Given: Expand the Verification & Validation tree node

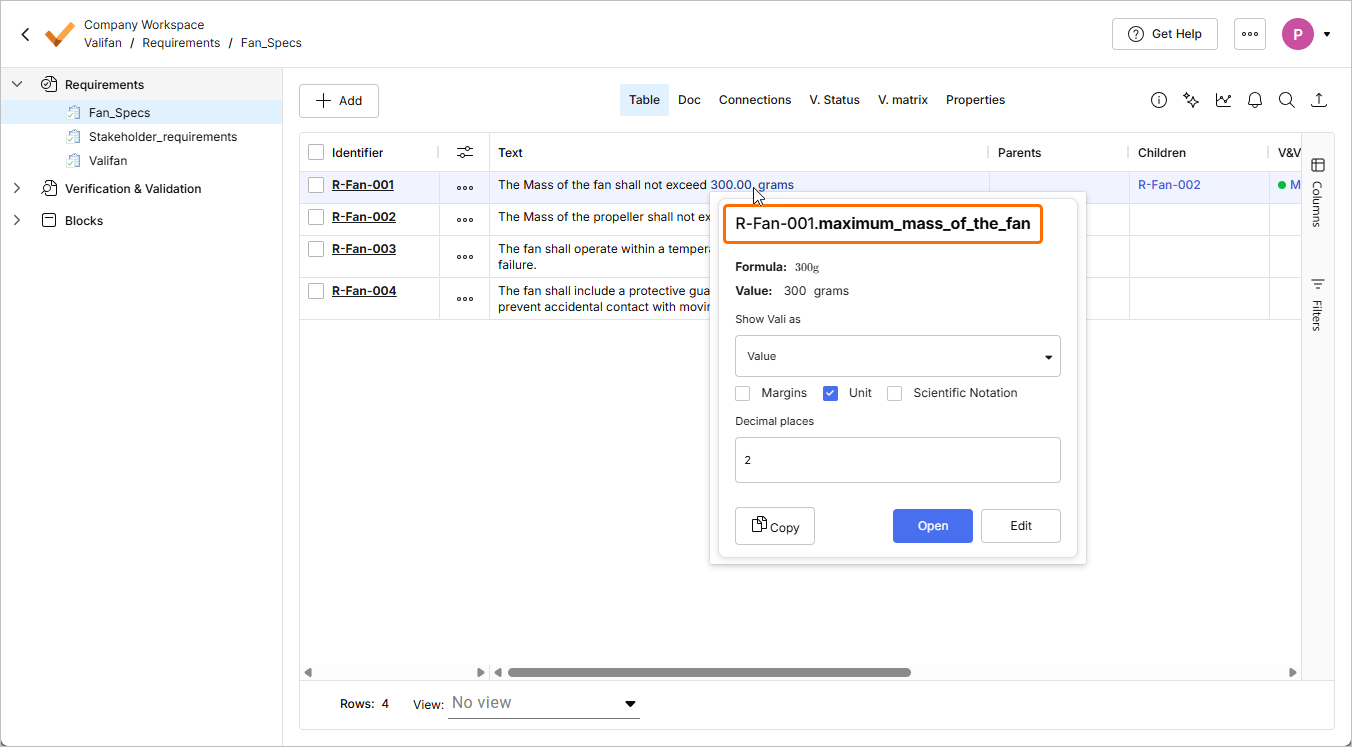Looking at the screenshot, I should pyautogui.click(x=17, y=188).
